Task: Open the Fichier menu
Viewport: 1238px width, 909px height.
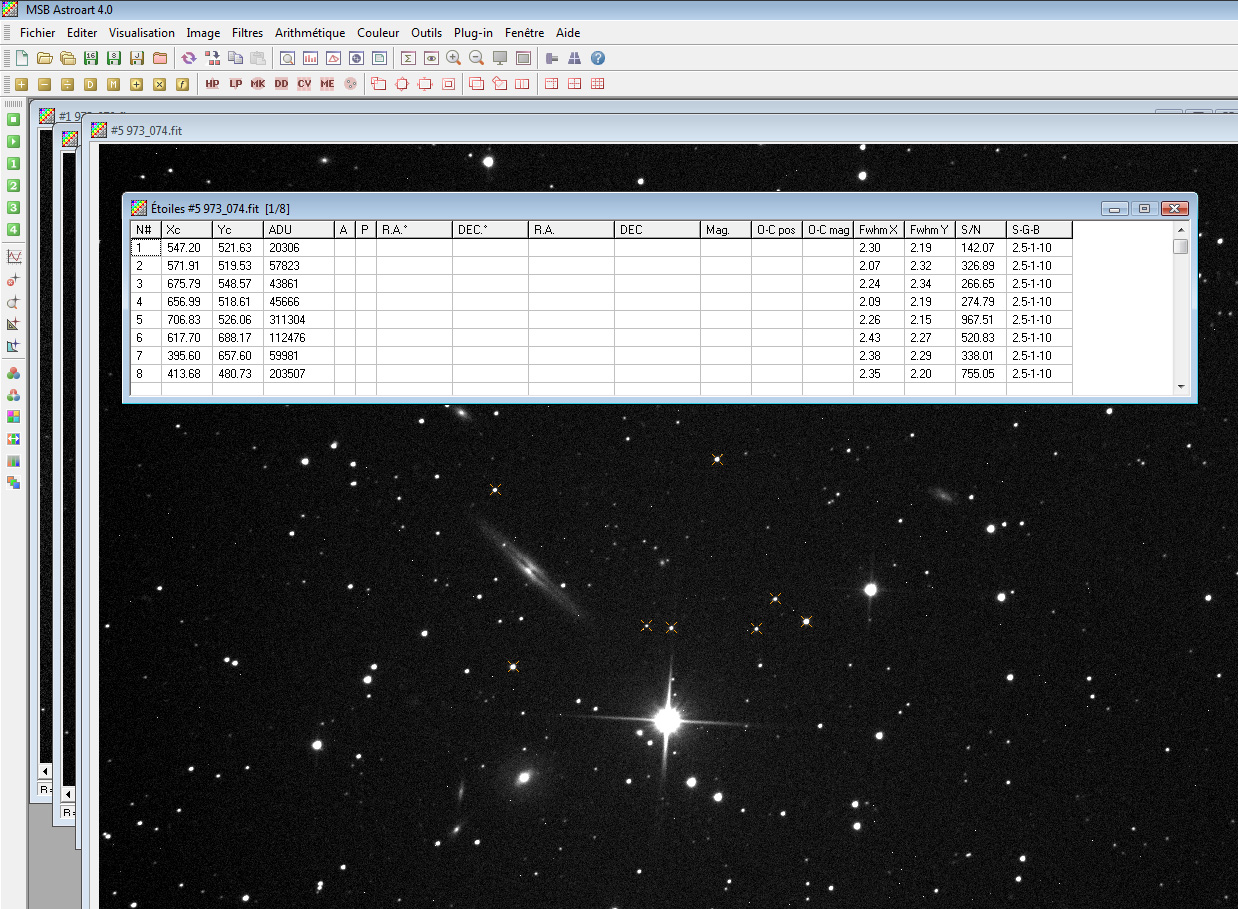Action: pyautogui.click(x=37, y=32)
